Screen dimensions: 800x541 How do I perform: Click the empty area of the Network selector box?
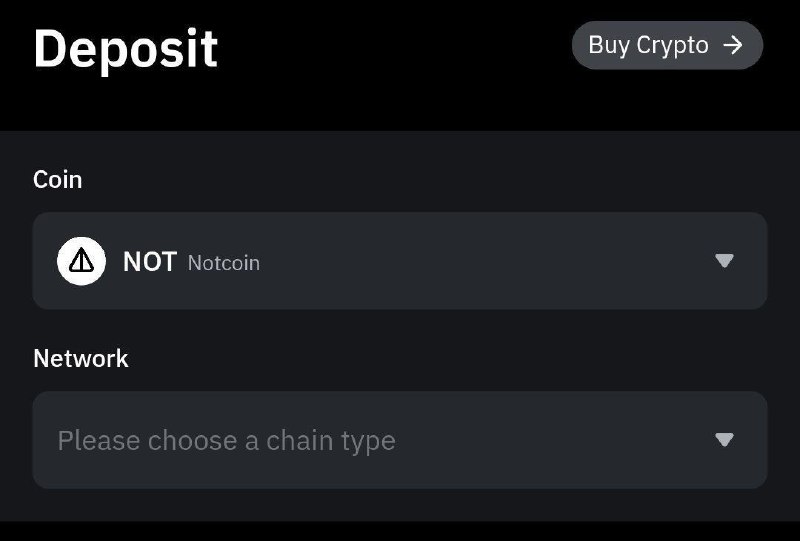pyautogui.click(x=551, y=440)
